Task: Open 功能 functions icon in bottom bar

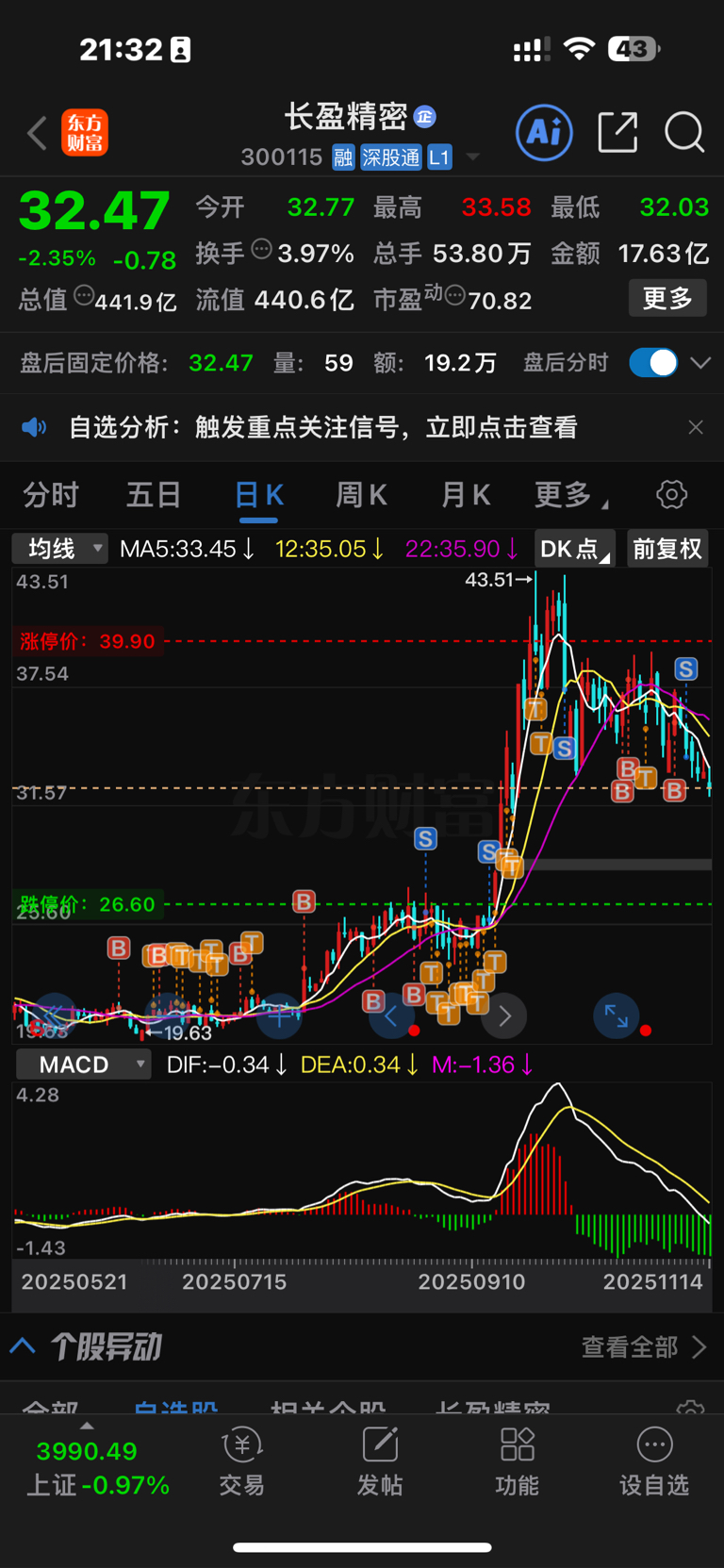Action: click(x=518, y=1461)
